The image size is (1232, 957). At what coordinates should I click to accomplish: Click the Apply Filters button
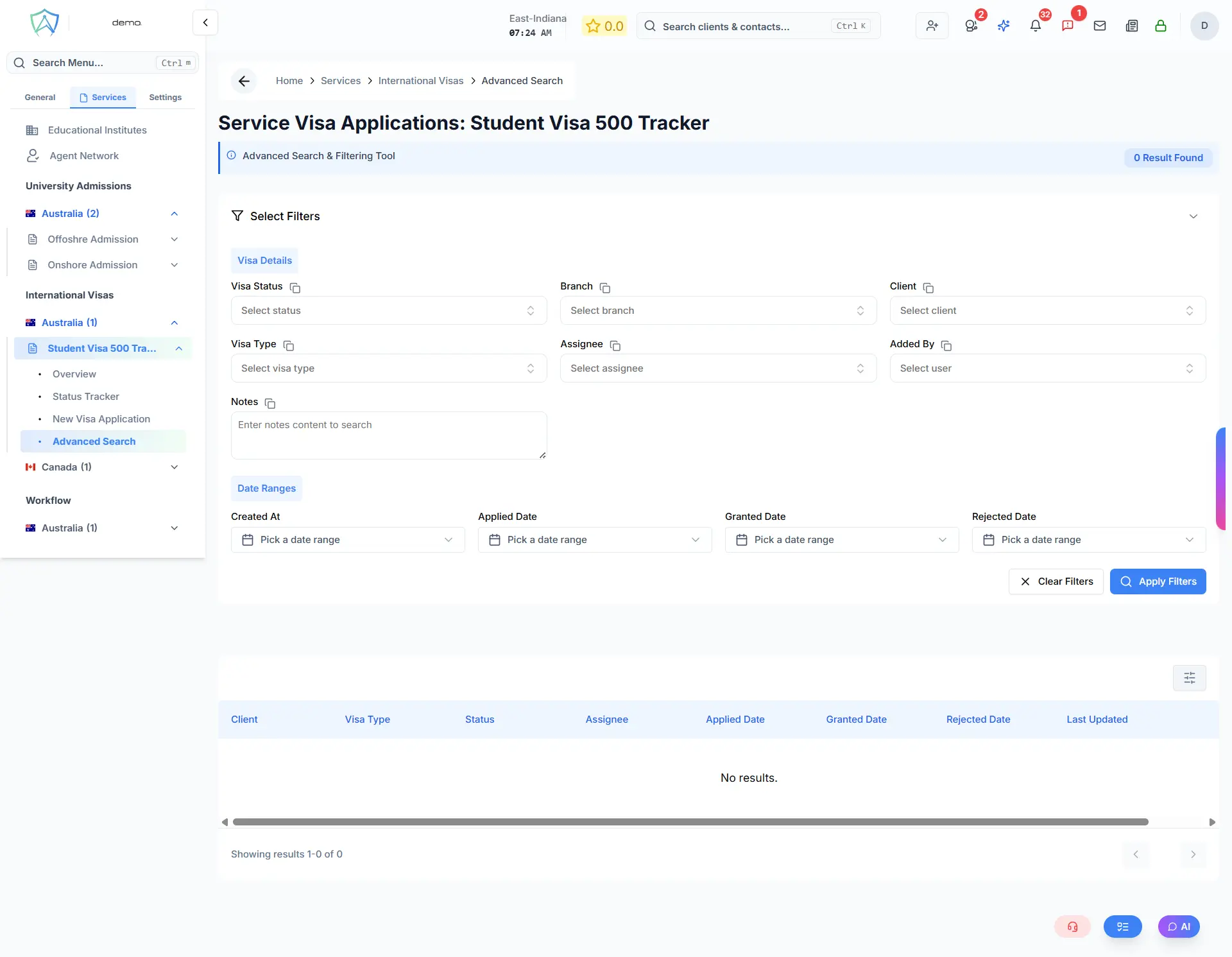[x=1158, y=581]
